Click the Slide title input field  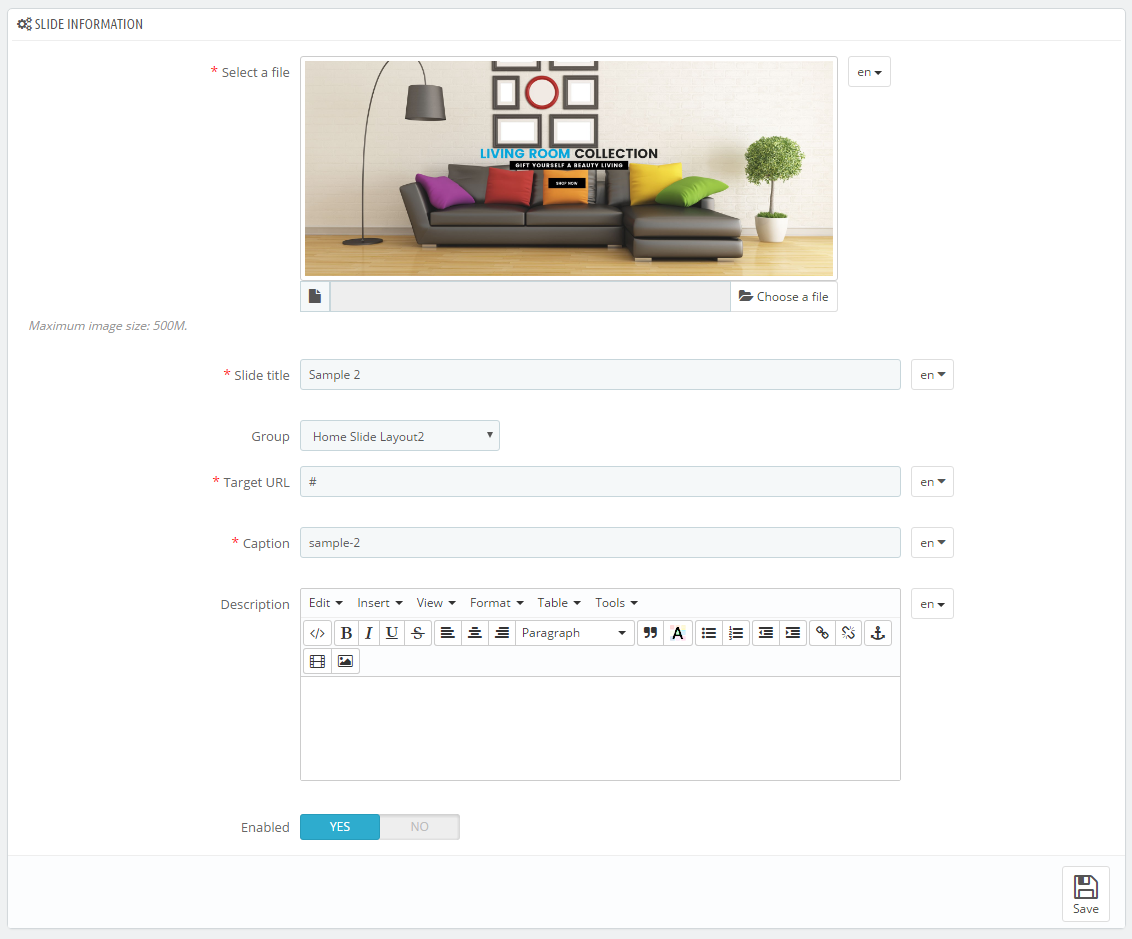600,375
